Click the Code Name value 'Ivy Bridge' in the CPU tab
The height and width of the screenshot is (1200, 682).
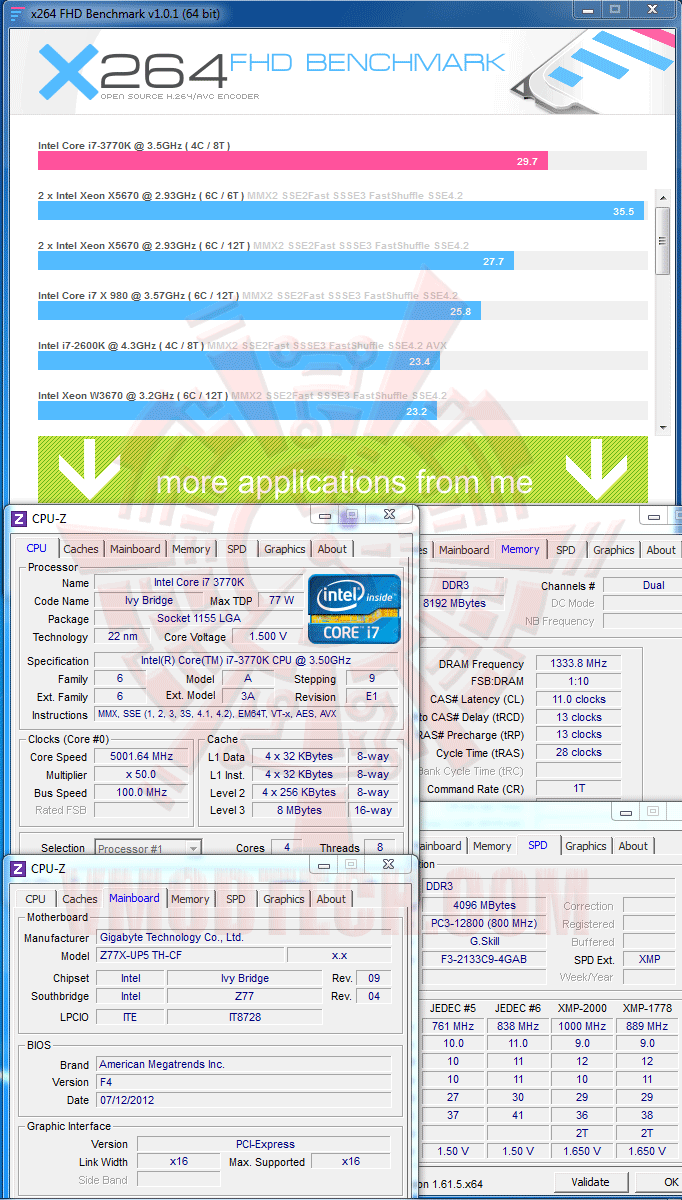[150, 601]
